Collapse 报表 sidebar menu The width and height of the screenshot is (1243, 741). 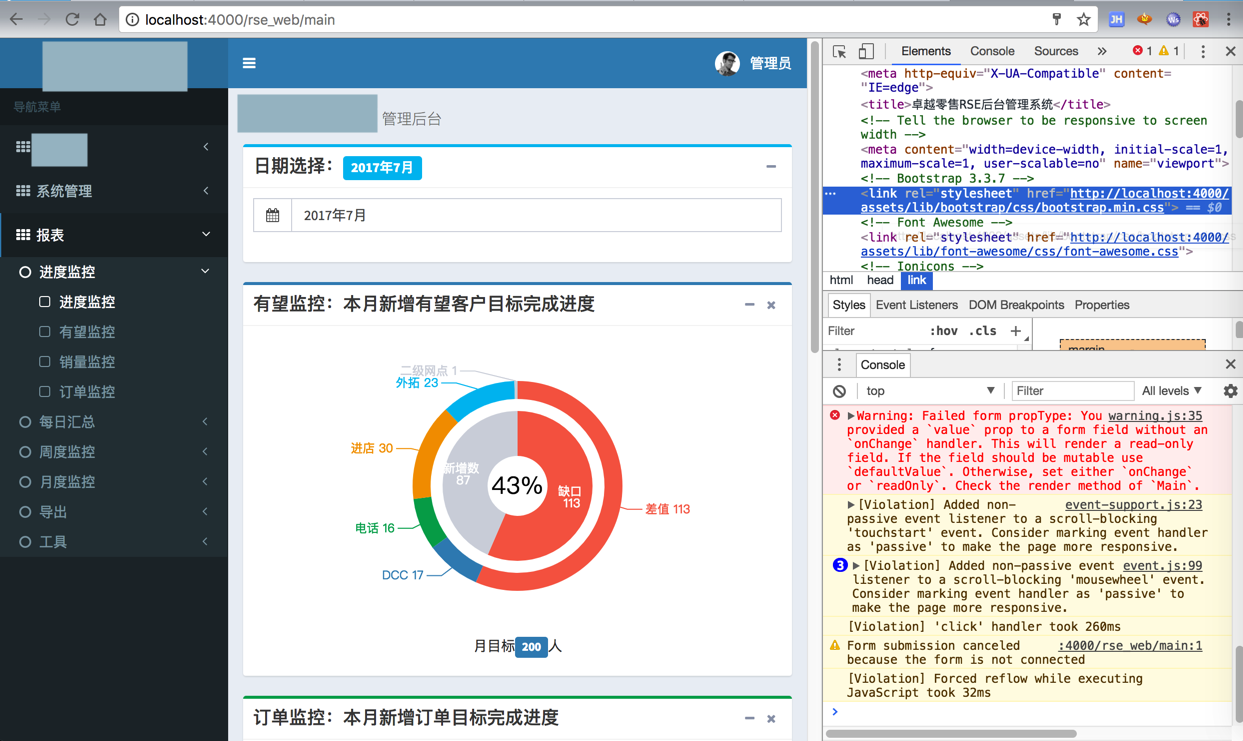(x=114, y=235)
